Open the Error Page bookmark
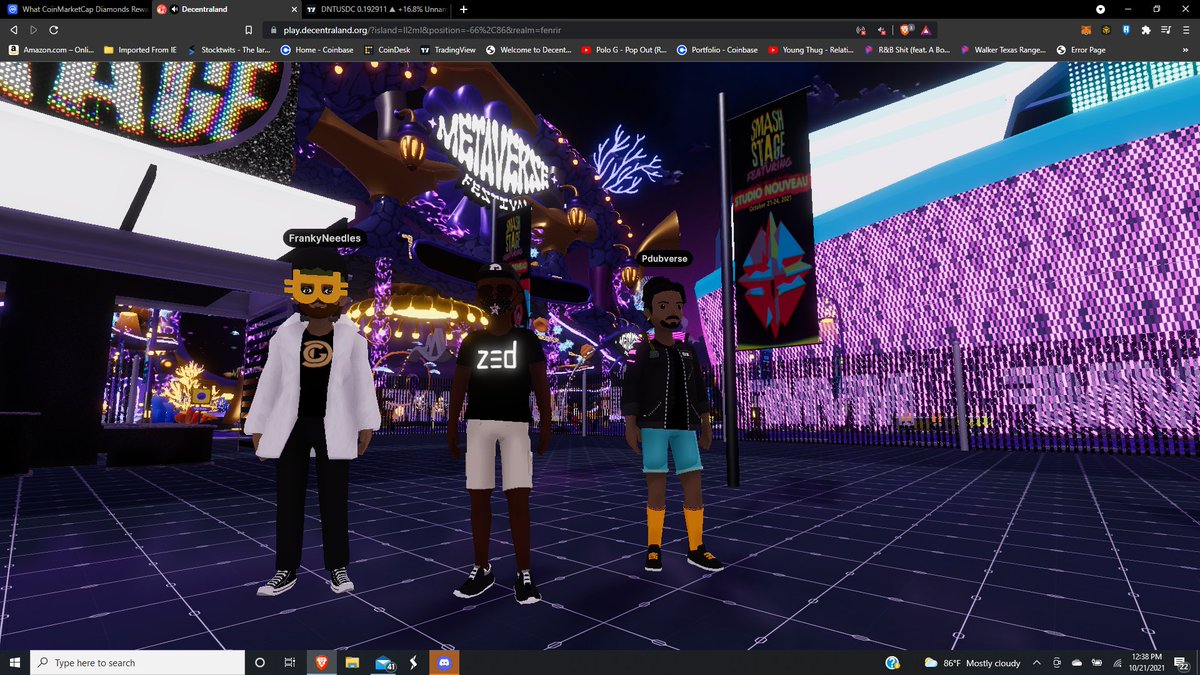 pos(1081,49)
